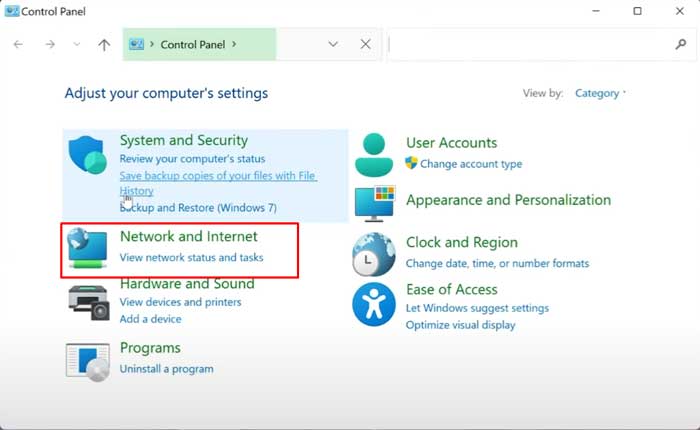Open Uninstall a program link

coord(166,369)
